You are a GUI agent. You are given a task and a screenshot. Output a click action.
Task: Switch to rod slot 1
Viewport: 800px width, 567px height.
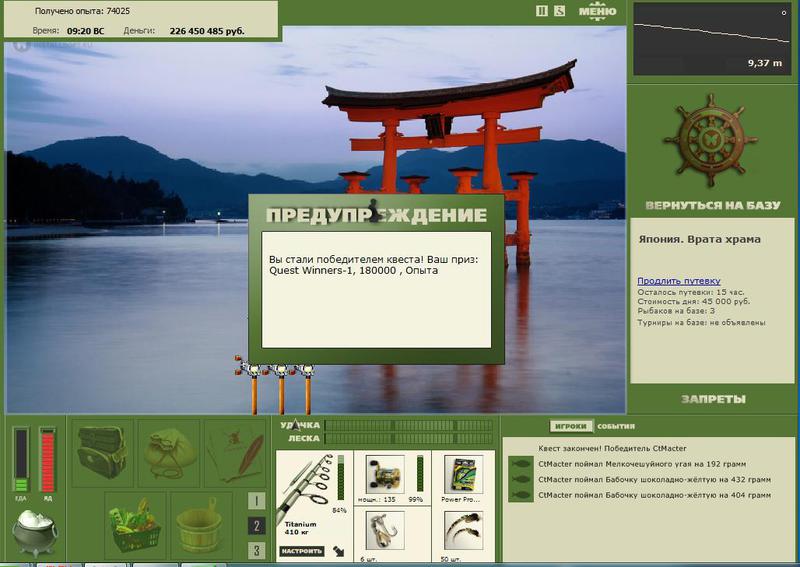tap(257, 501)
